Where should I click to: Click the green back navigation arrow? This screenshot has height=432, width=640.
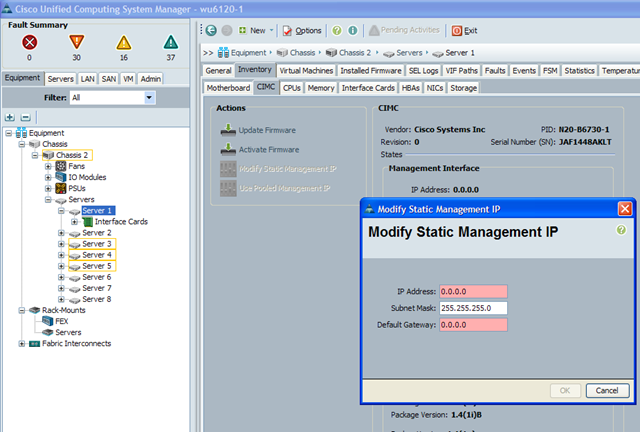click(x=211, y=31)
